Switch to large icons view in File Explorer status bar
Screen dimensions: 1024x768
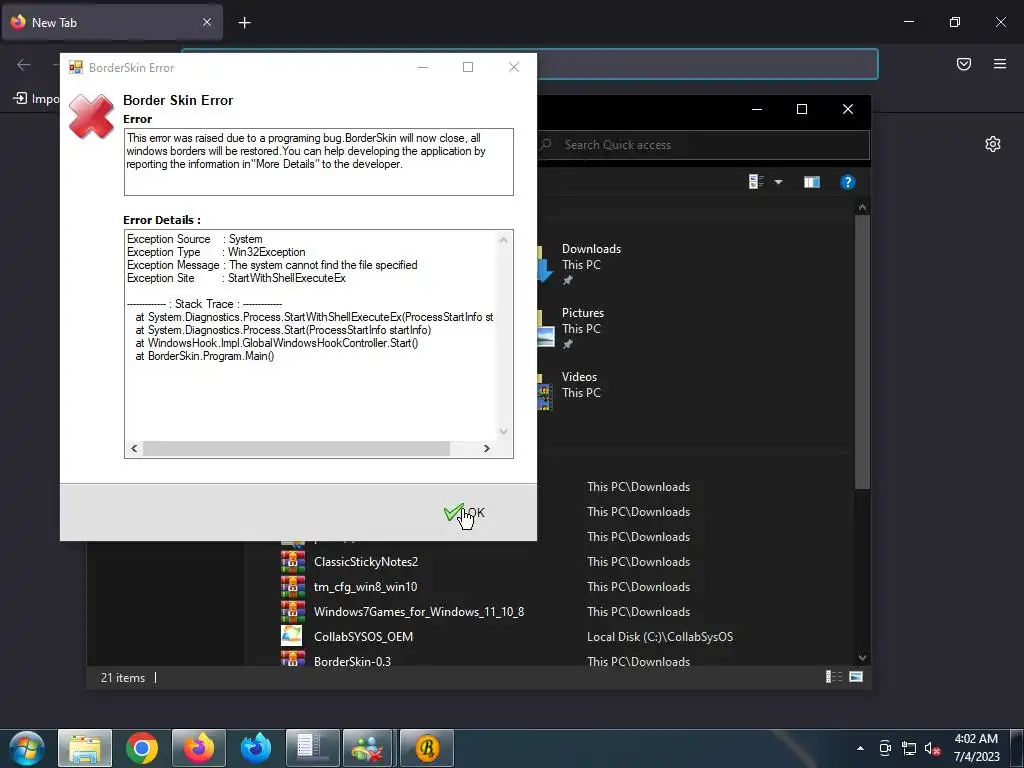[x=856, y=677]
